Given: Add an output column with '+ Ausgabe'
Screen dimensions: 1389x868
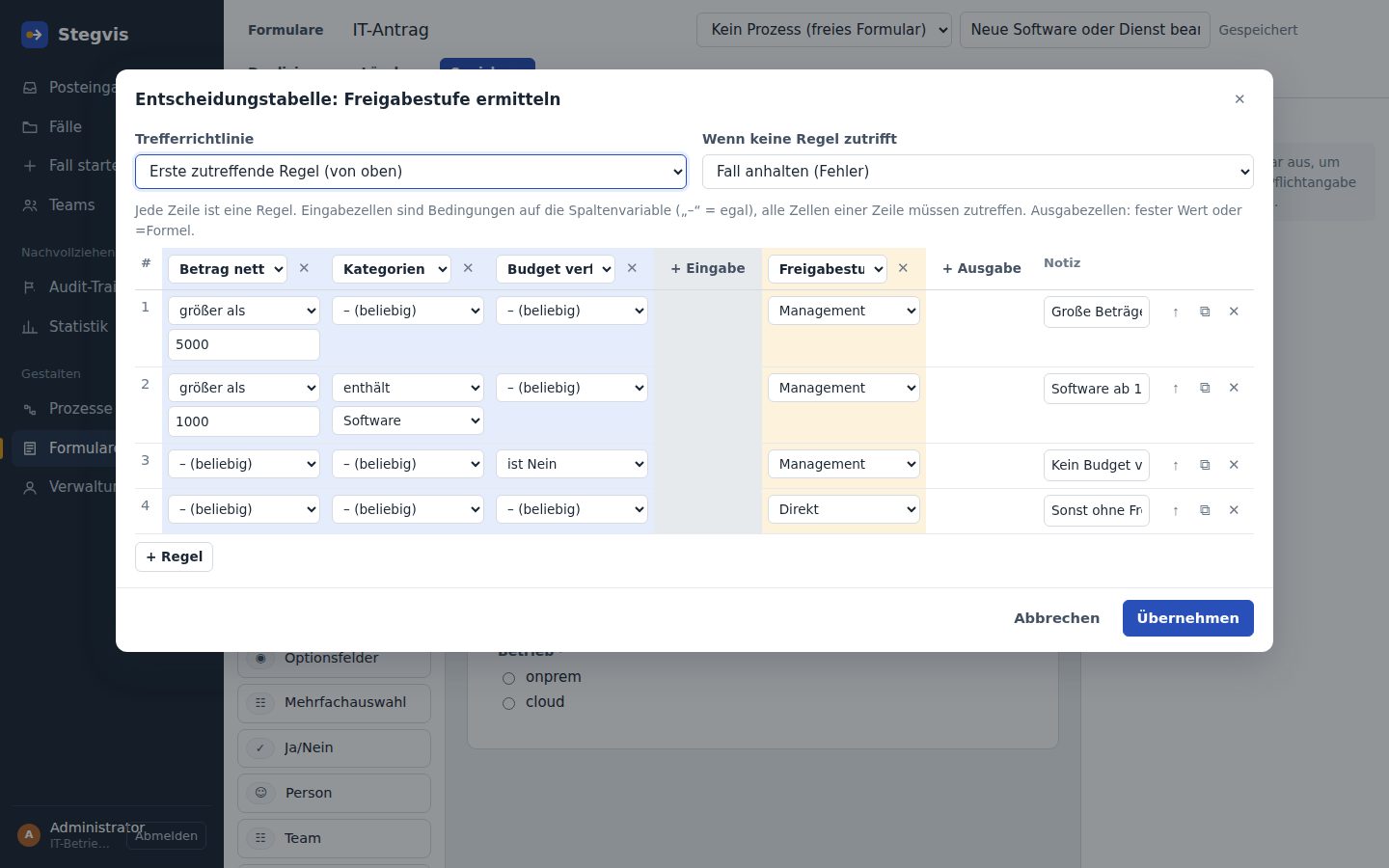Looking at the screenshot, I should coord(982,268).
